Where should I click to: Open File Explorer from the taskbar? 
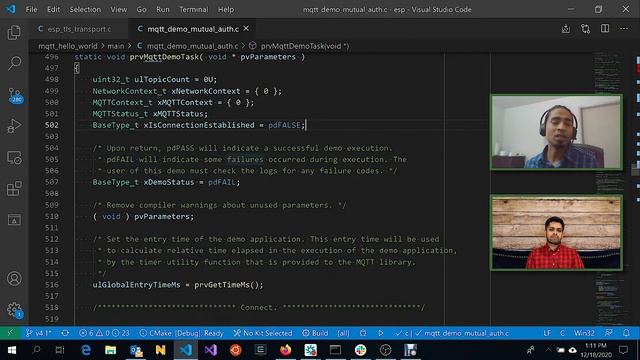pyautogui.click(x=111, y=350)
